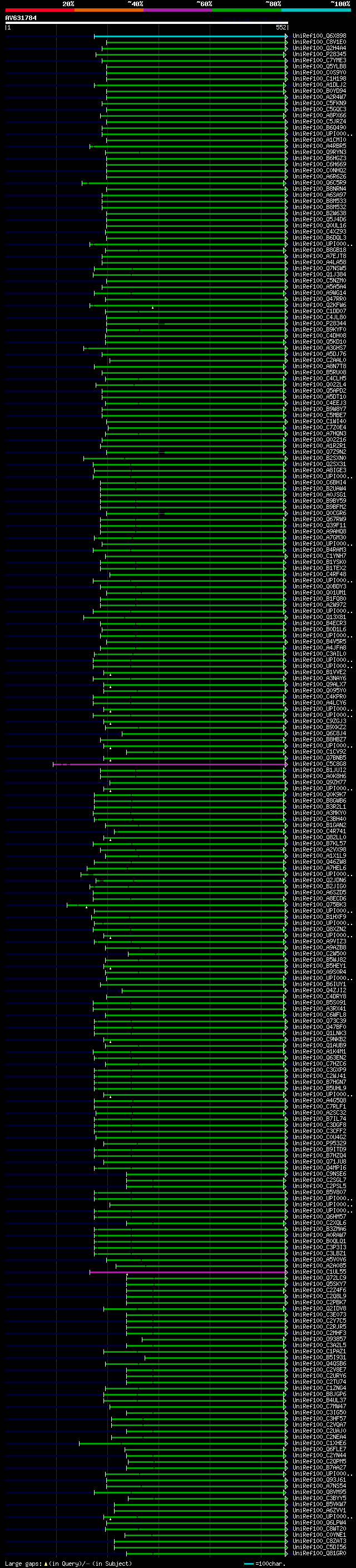This screenshot has height=1568, width=356.
Task: Click the magenta alignment bar for UniRef100_C1UL55
Action: click(189, 1272)
